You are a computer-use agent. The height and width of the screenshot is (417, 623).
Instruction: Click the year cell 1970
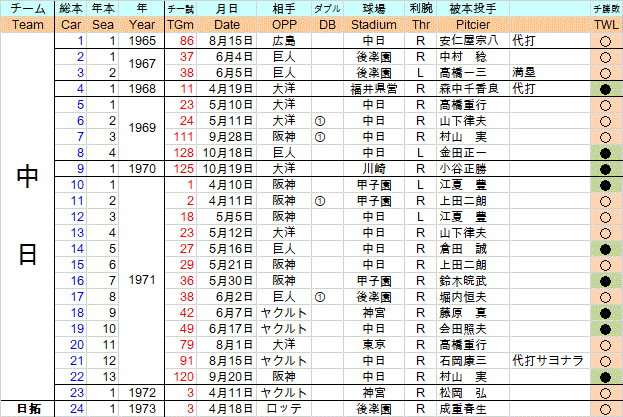(142, 168)
